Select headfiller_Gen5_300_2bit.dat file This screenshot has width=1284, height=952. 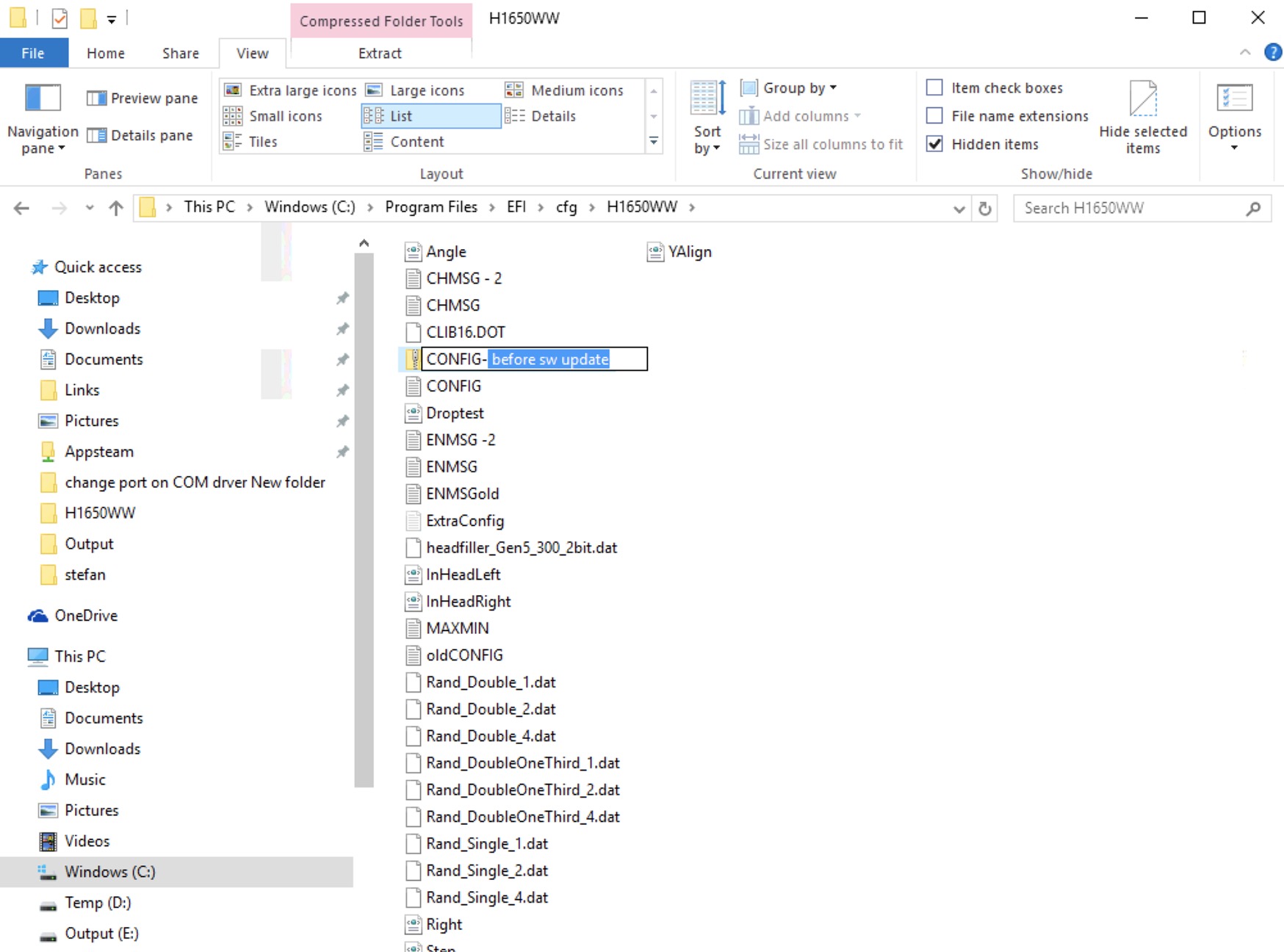[511, 548]
